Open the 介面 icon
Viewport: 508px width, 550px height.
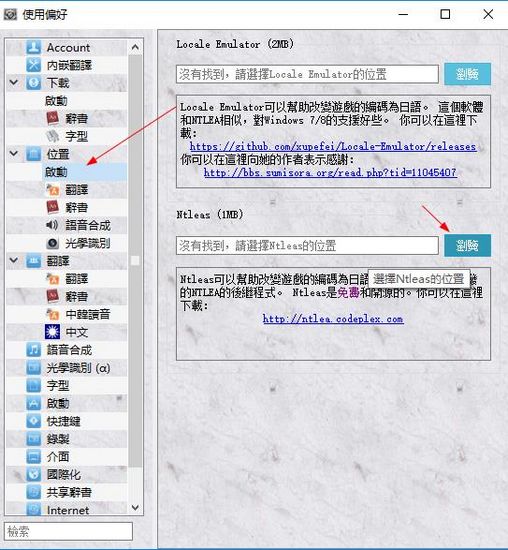34,457
